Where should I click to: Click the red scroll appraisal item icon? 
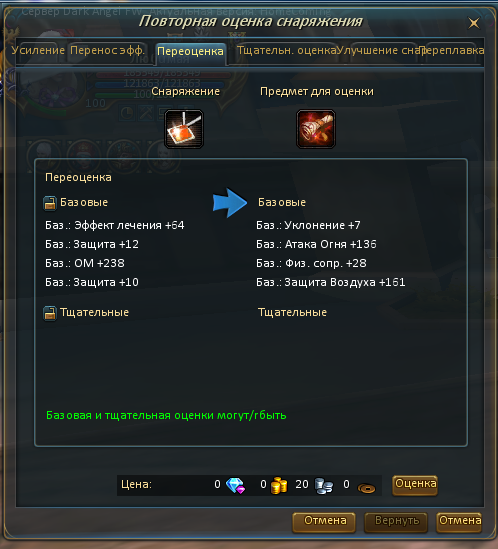pos(316,129)
